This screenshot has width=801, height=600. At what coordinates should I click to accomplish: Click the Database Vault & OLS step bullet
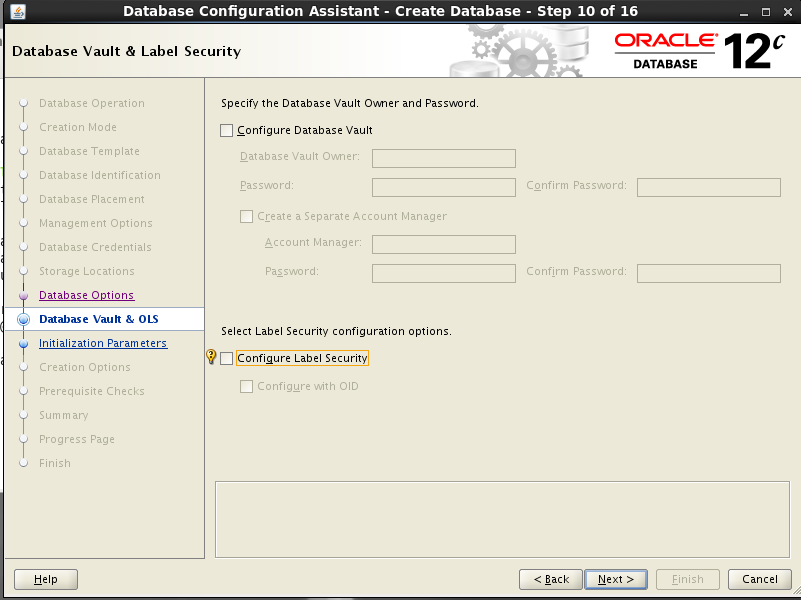tap(23, 319)
